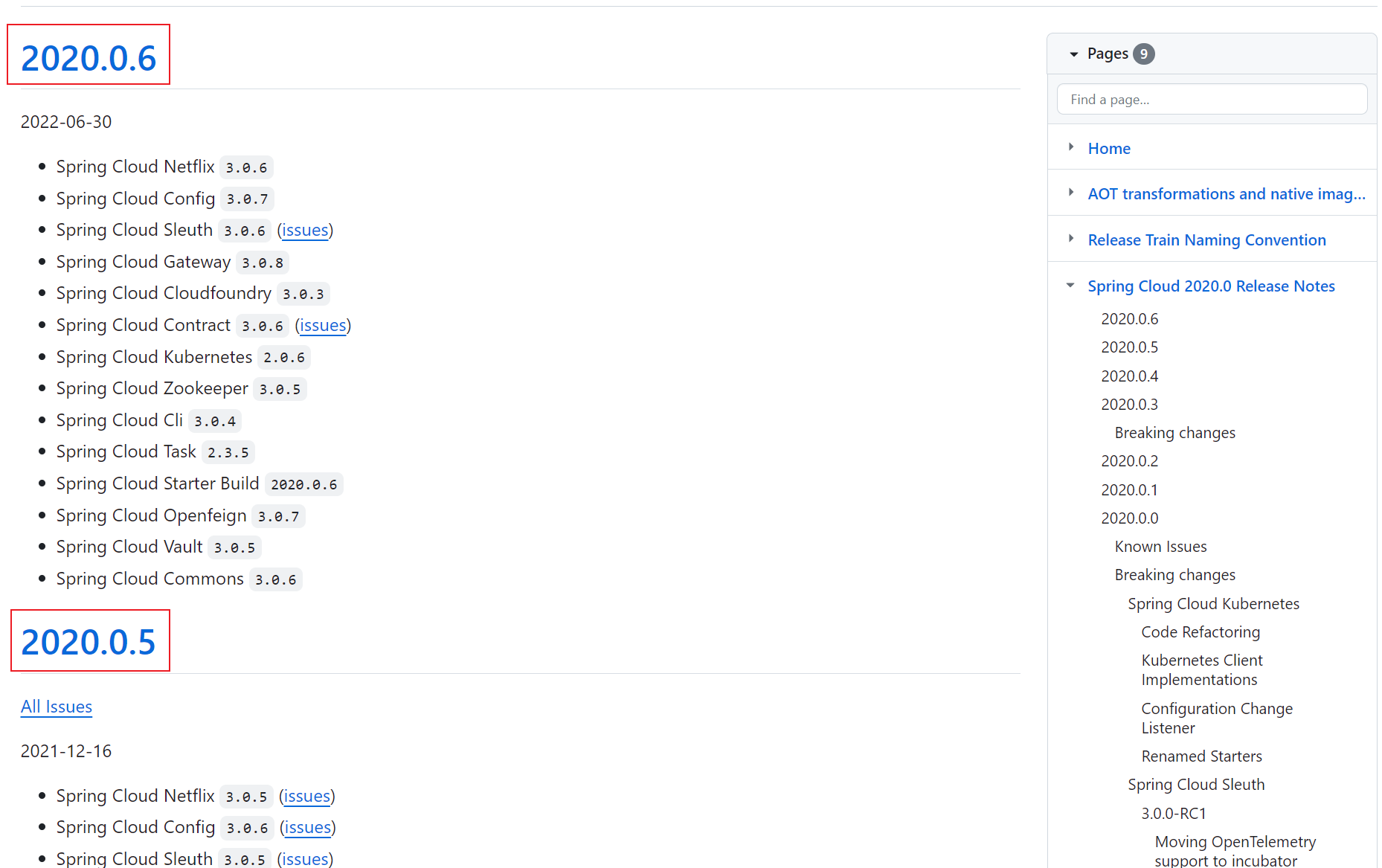Click the Pages panel title
This screenshot has height=868, width=1382.
1108,54
